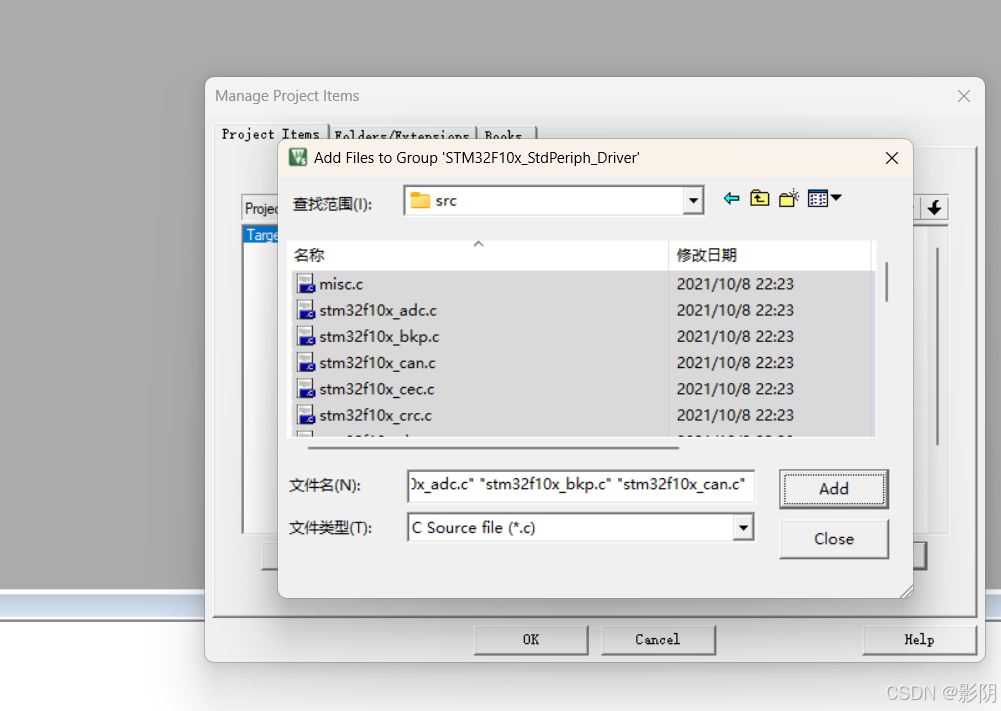Click horizontal scrollbar under file list
Image resolution: width=1001 pixels, height=711 pixels.
[493, 448]
